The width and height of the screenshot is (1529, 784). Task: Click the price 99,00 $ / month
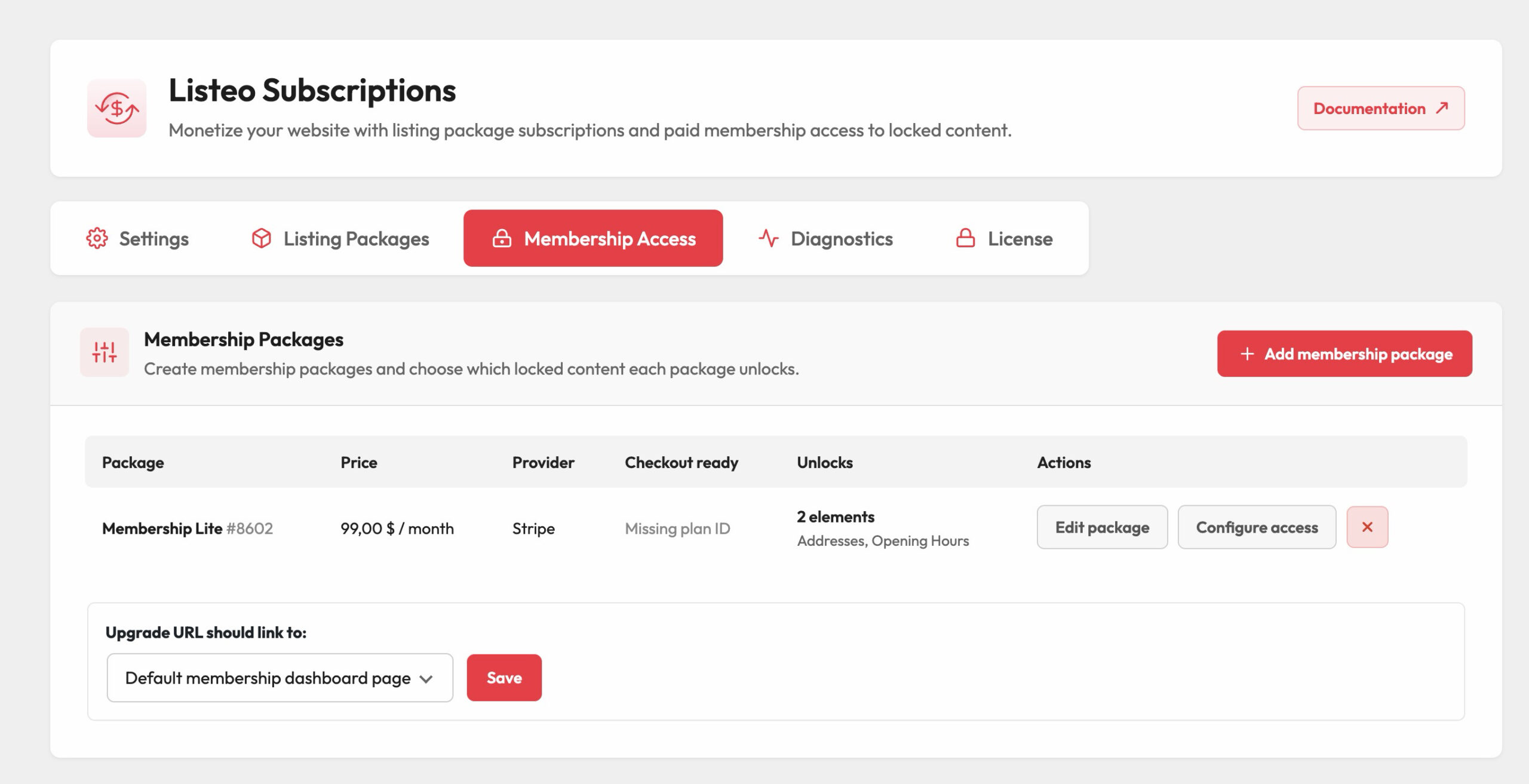397,528
